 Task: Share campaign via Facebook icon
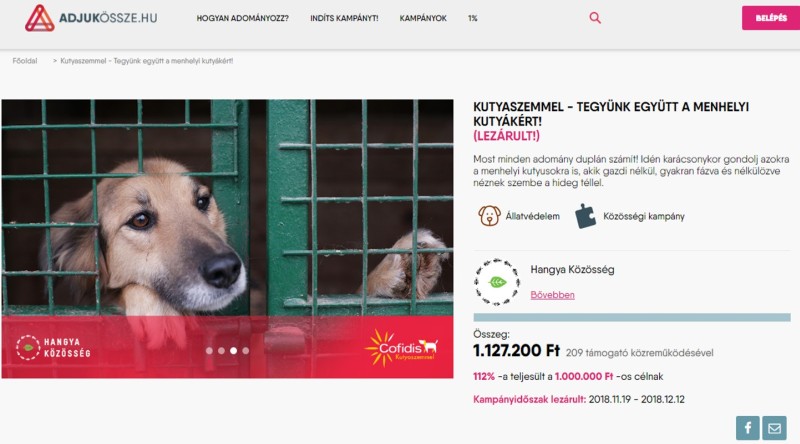coord(747,428)
